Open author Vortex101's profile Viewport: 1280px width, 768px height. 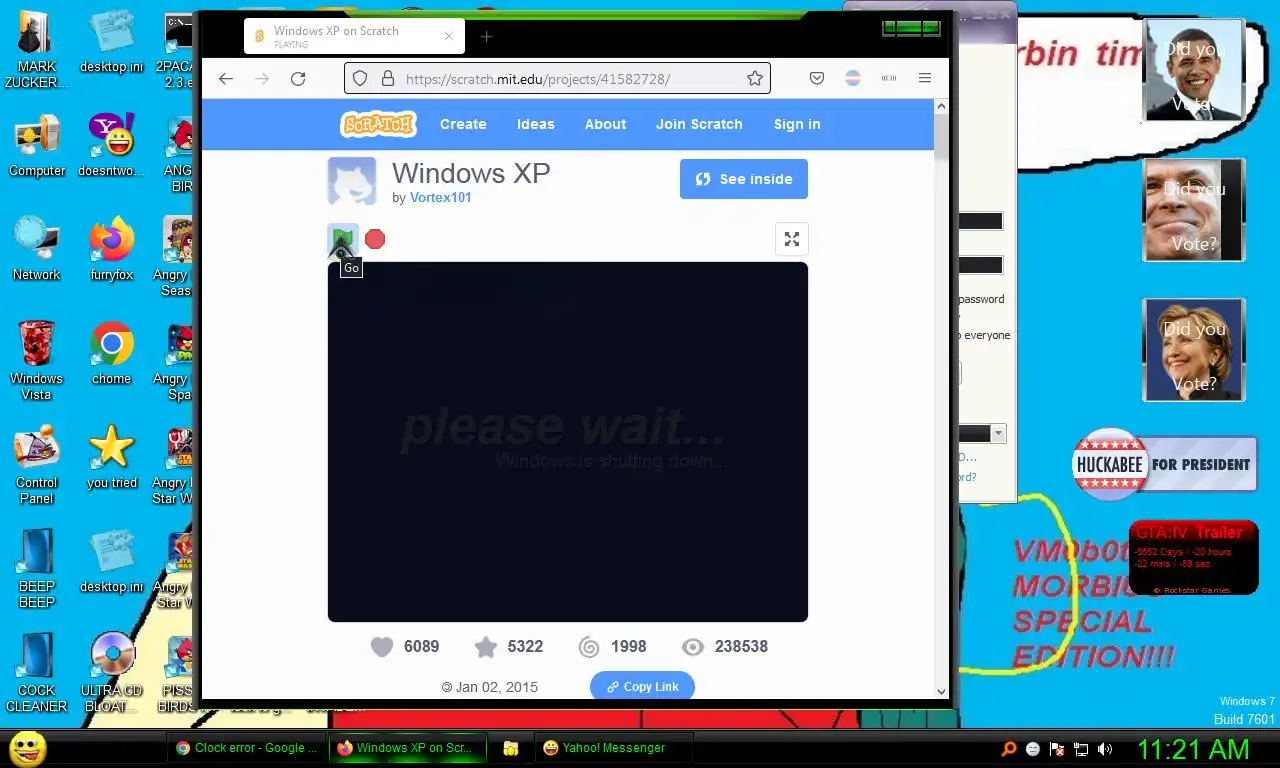pos(440,197)
